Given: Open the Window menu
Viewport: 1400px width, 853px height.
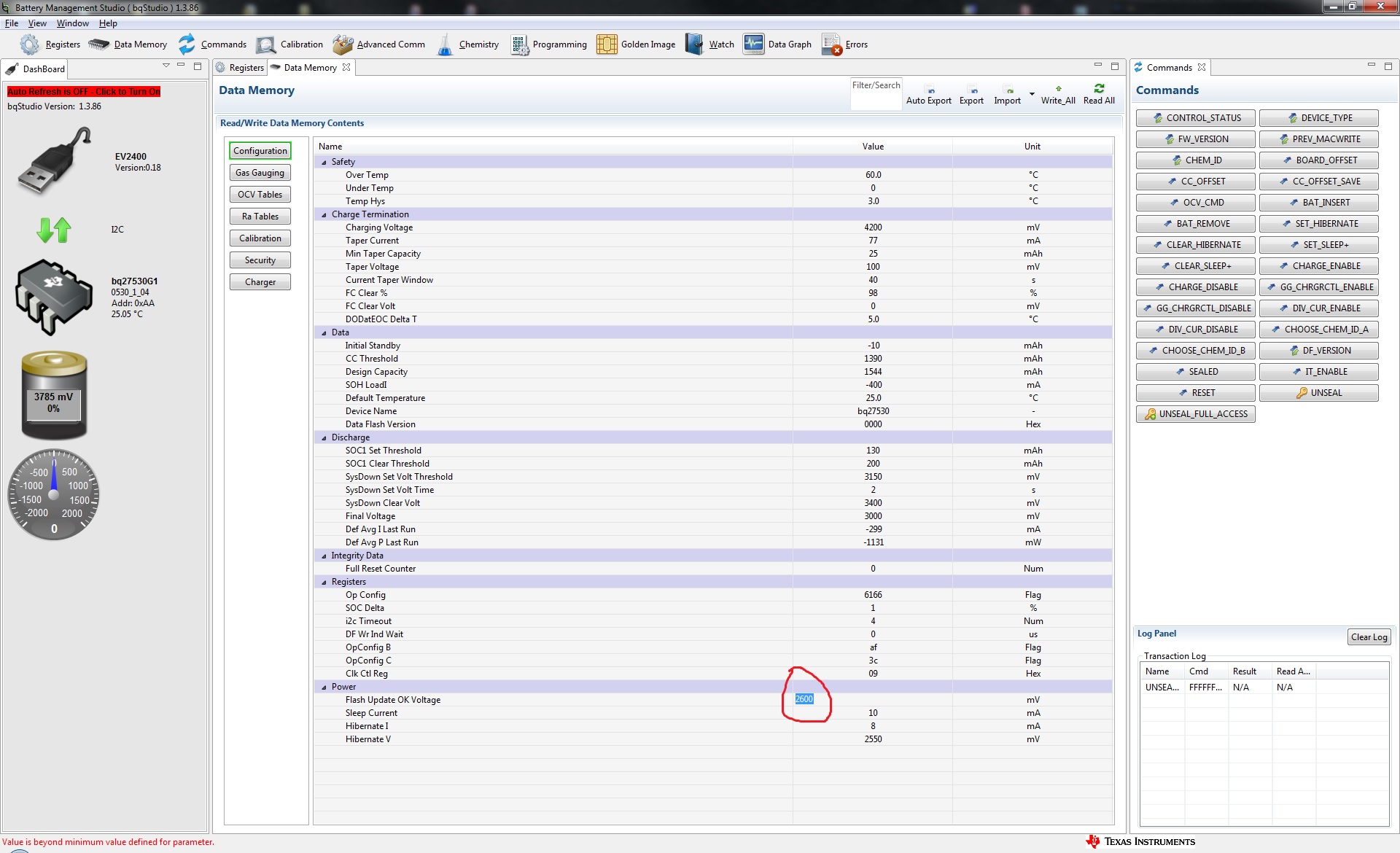Looking at the screenshot, I should point(73,23).
